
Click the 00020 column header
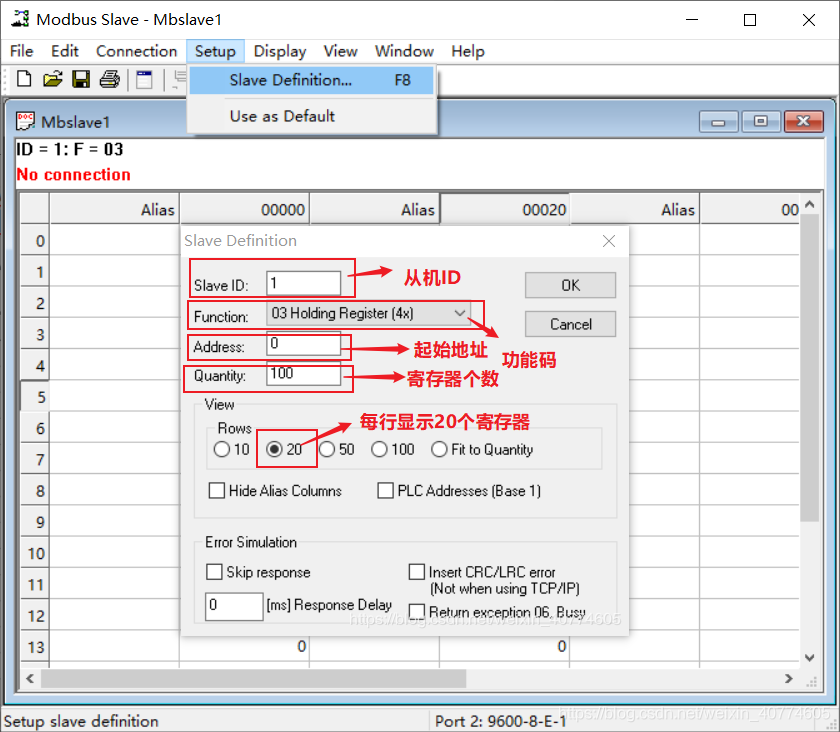[505, 209]
